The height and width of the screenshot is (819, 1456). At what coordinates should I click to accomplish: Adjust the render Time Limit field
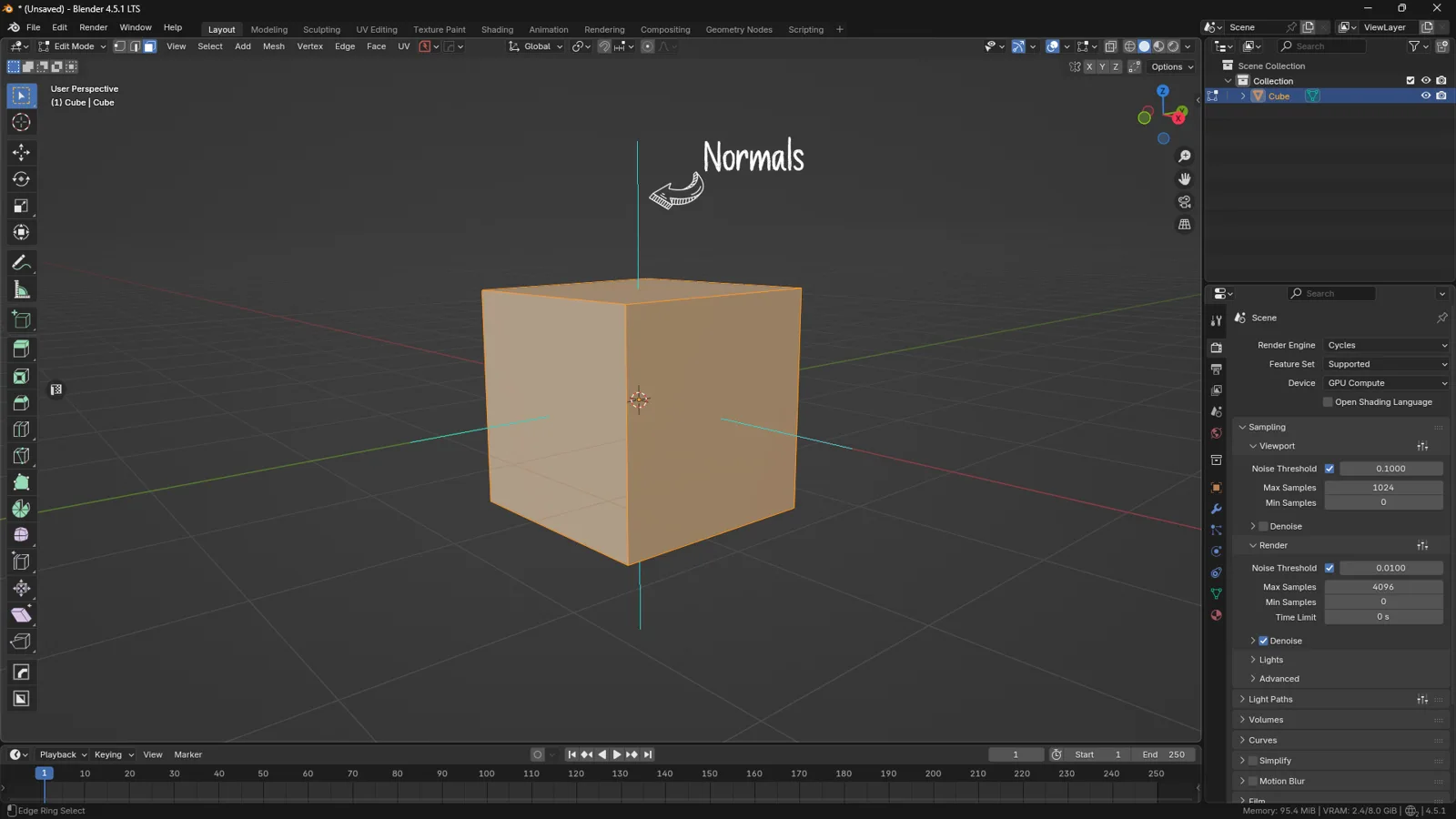click(x=1383, y=617)
